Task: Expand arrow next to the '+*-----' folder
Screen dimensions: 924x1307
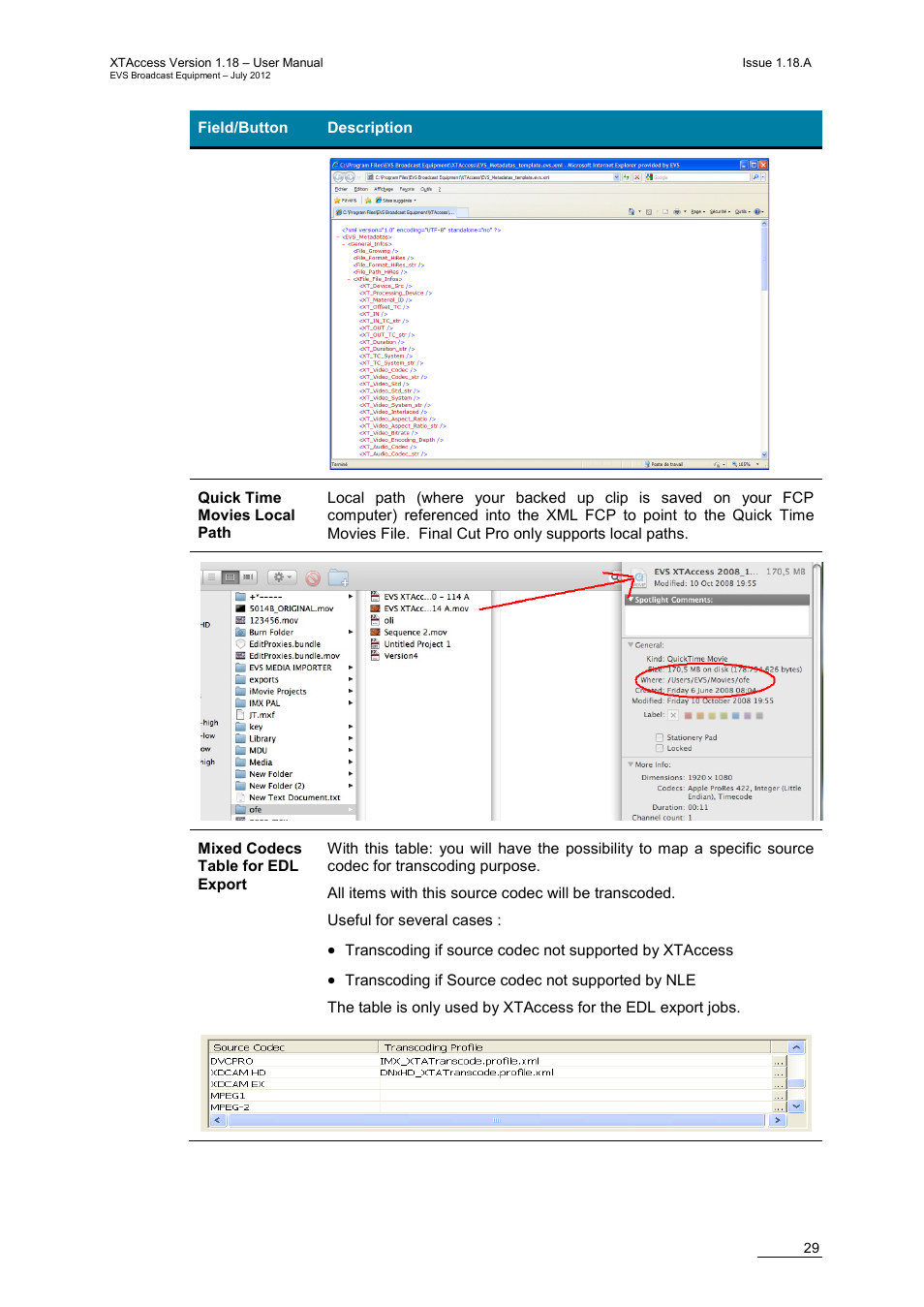Action: coord(351,597)
